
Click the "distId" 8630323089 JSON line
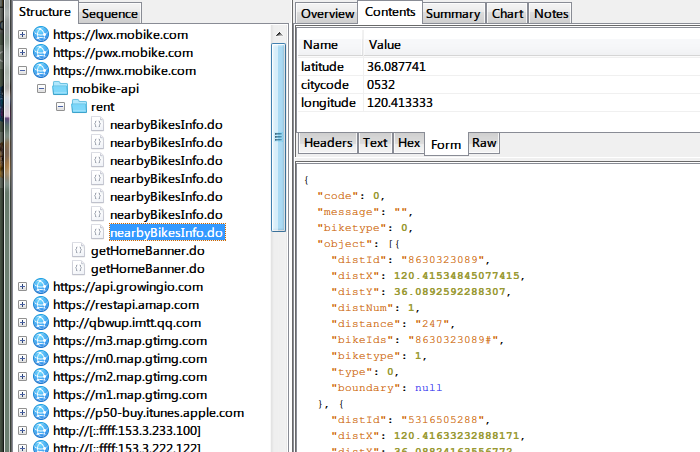pyautogui.click(x=410, y=259)
